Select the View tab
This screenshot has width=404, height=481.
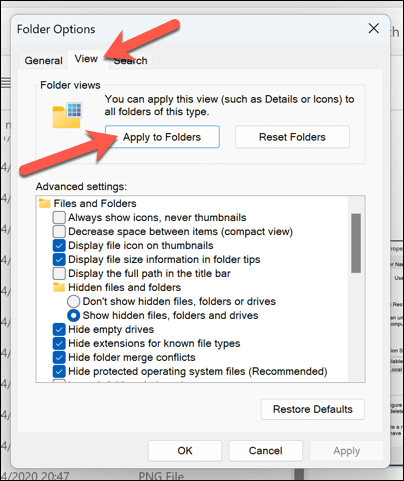86,59
